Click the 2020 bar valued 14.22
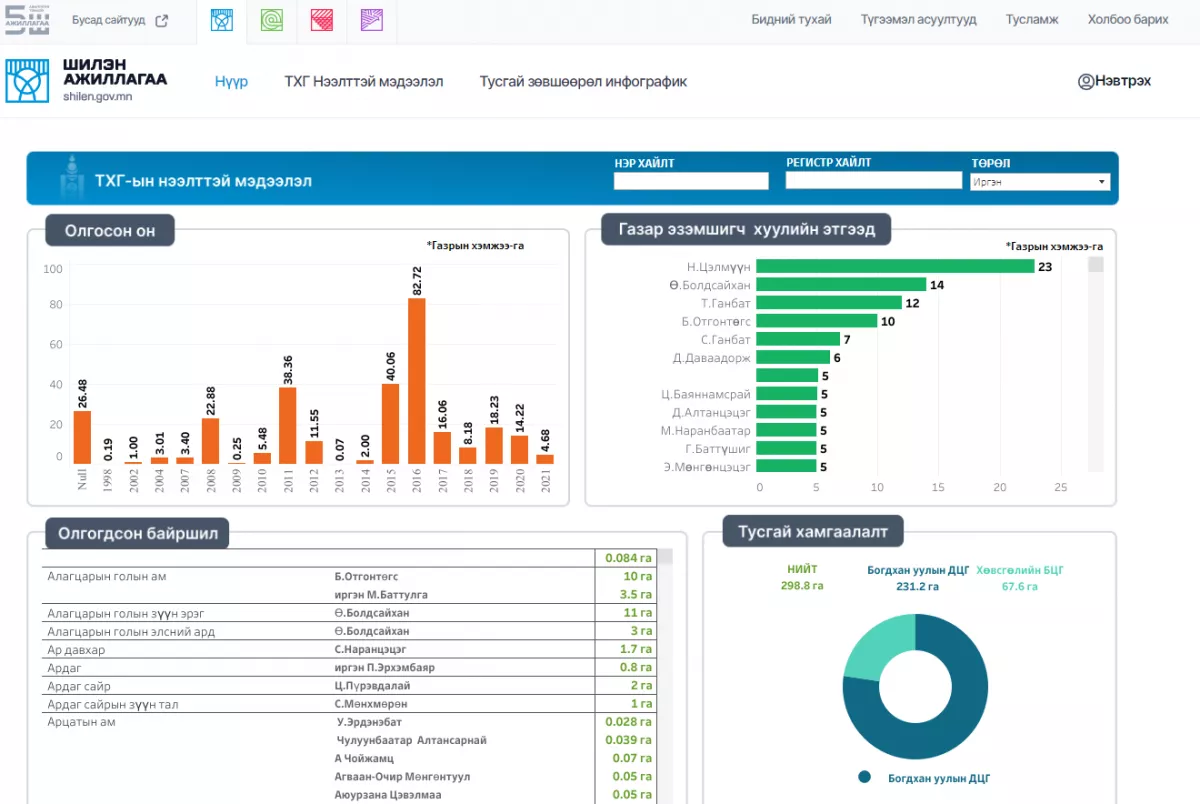The height and width of the screenshot is (804, 1200). coord(519,450)
